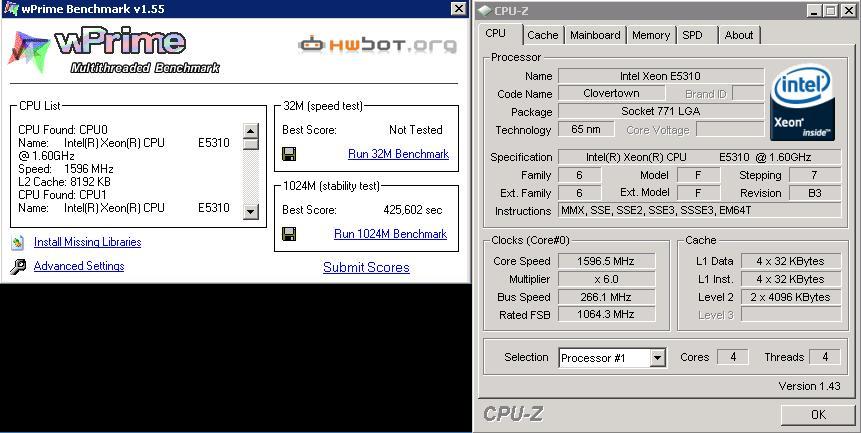
Task: Click the Speed: 1596 MHz line
Action: (66, 169)
